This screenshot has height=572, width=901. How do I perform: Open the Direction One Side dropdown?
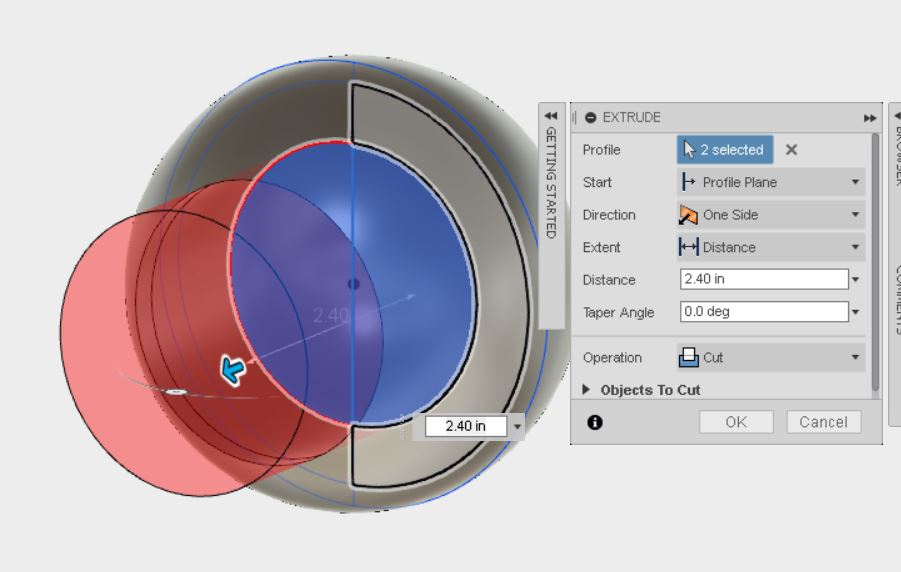click(x=771, y=215)
